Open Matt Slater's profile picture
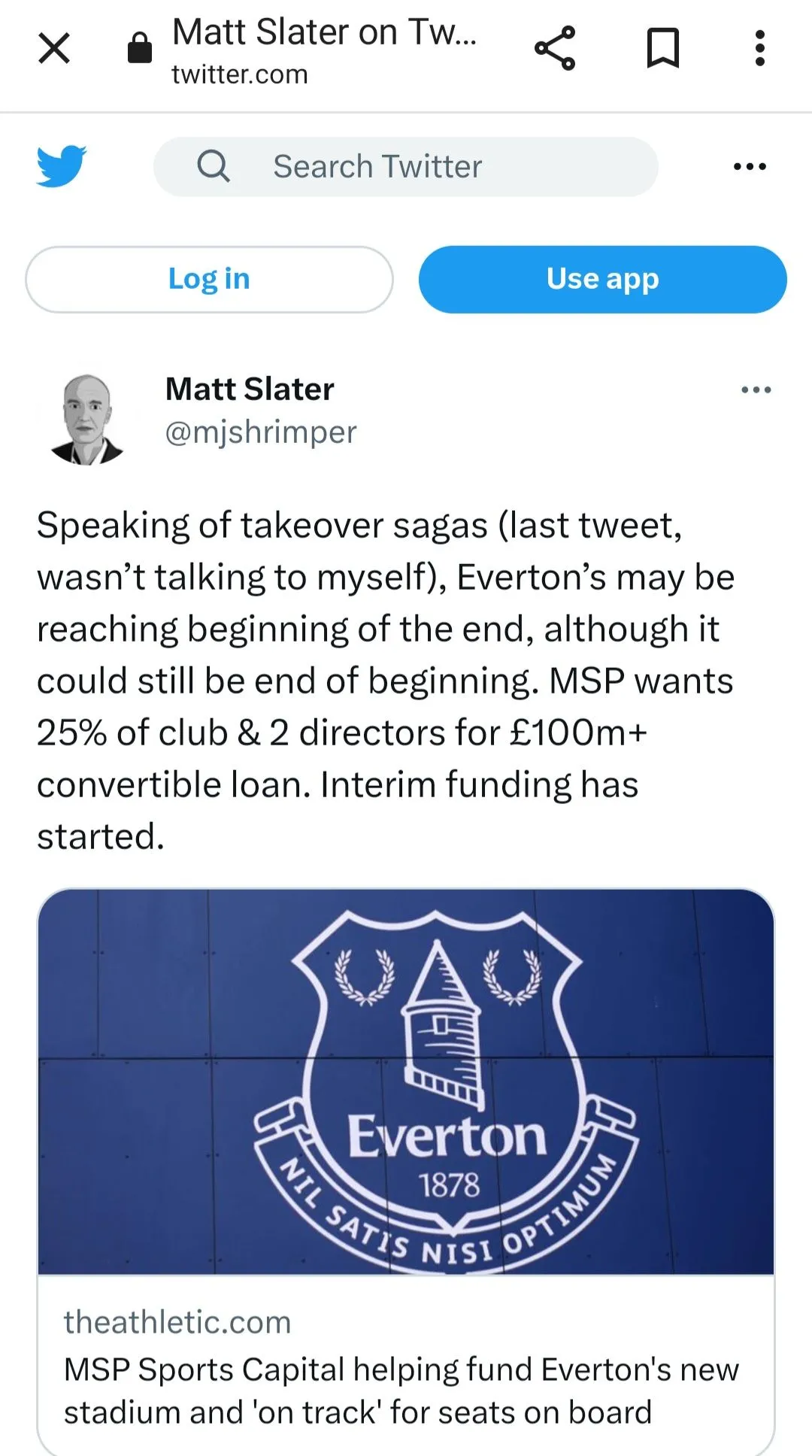The image size is (812, 1456). (x=86, y=419)
